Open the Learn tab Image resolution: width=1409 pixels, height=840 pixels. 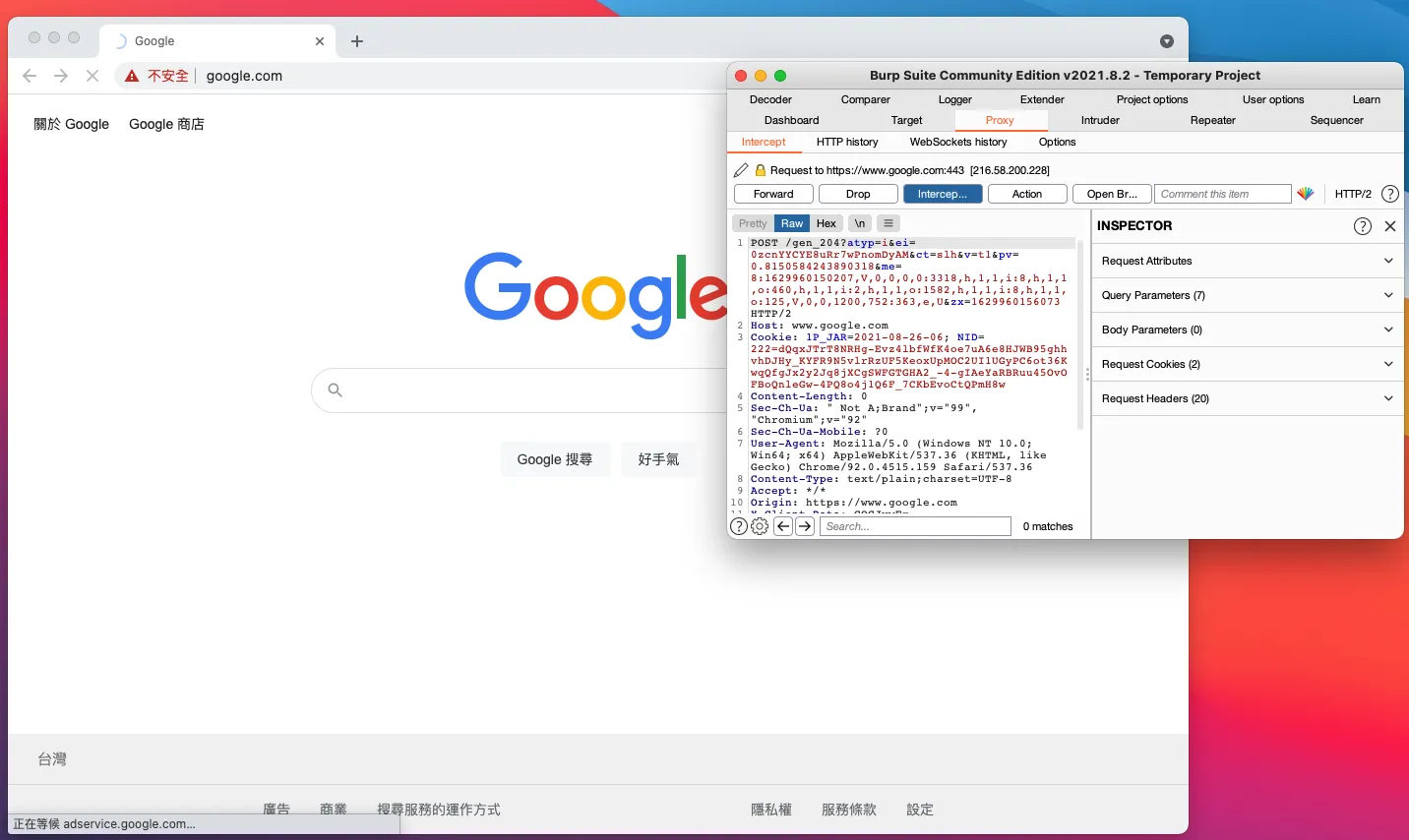1367,99
